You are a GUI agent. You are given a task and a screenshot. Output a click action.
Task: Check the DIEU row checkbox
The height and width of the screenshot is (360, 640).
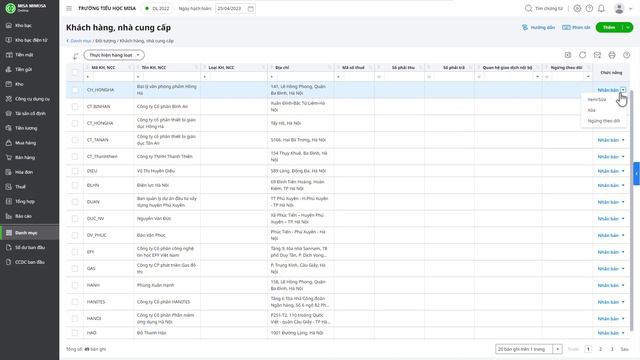(x=75, y=171)
